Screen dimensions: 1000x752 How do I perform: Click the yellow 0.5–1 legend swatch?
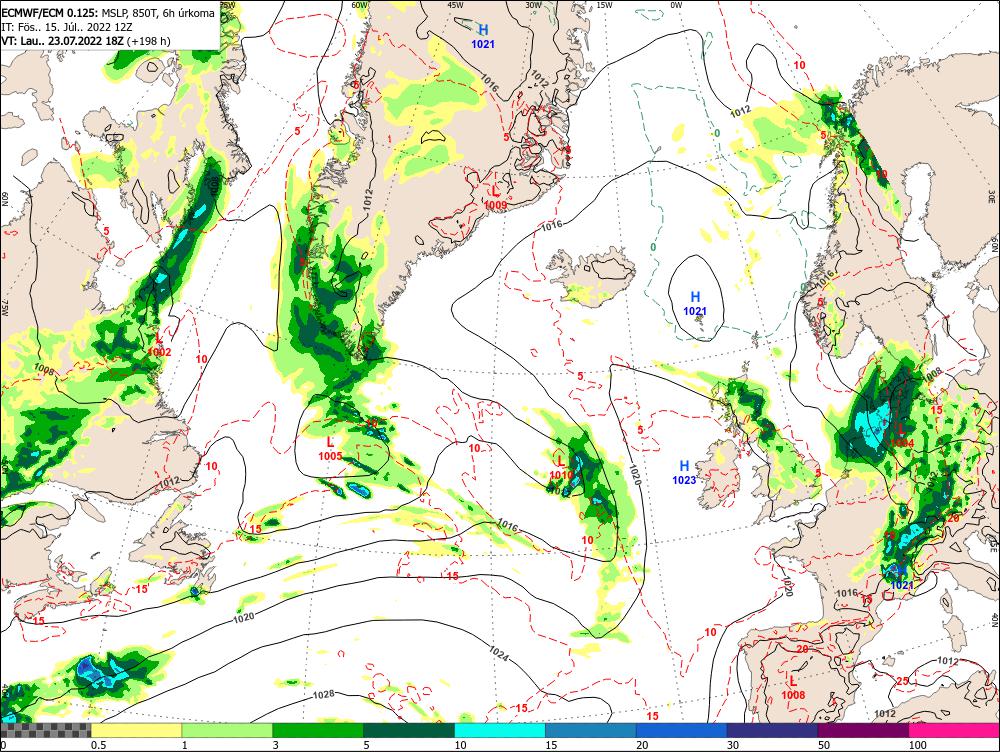point(136,730)
